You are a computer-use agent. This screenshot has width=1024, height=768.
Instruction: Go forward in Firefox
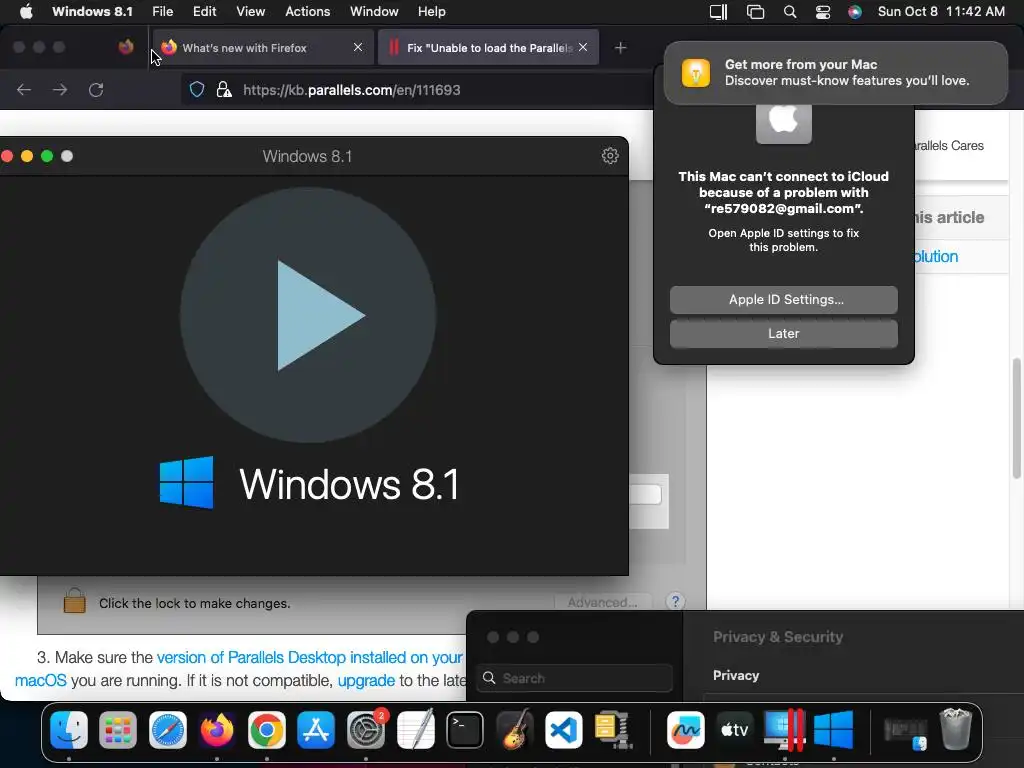pos(60,89)
